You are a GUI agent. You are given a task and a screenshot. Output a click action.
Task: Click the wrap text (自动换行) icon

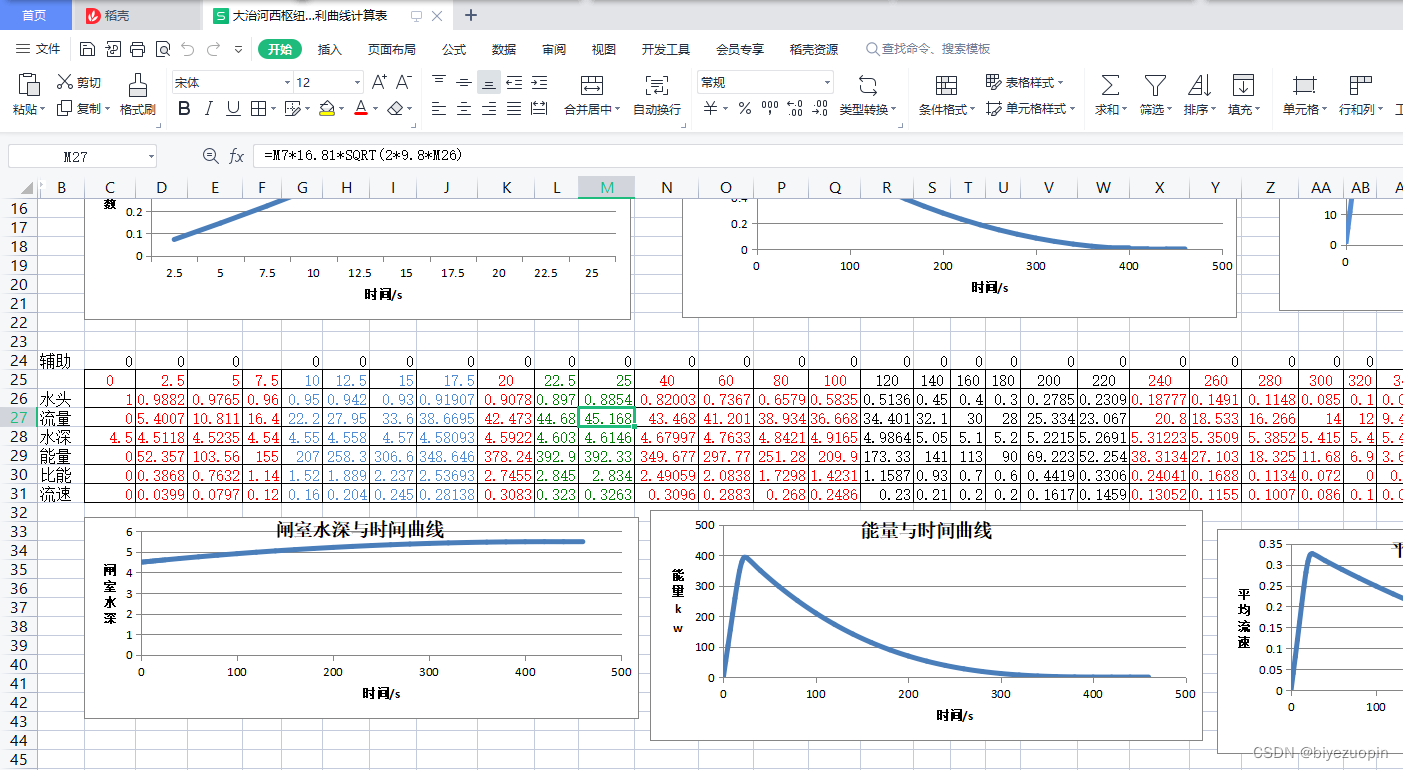point(657,85)
